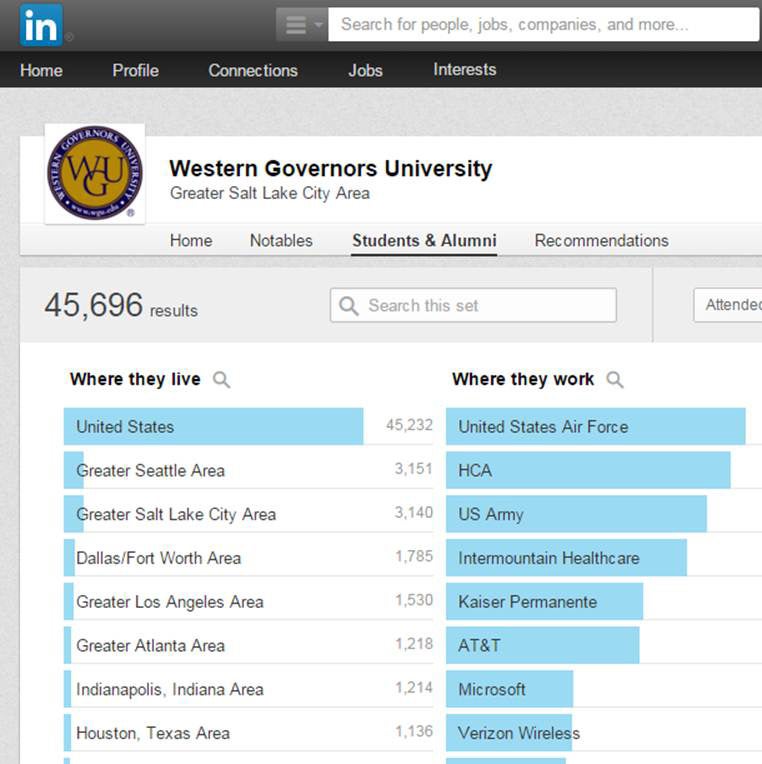Filter by Intermountain Healthcare employer

pos(567,557)
